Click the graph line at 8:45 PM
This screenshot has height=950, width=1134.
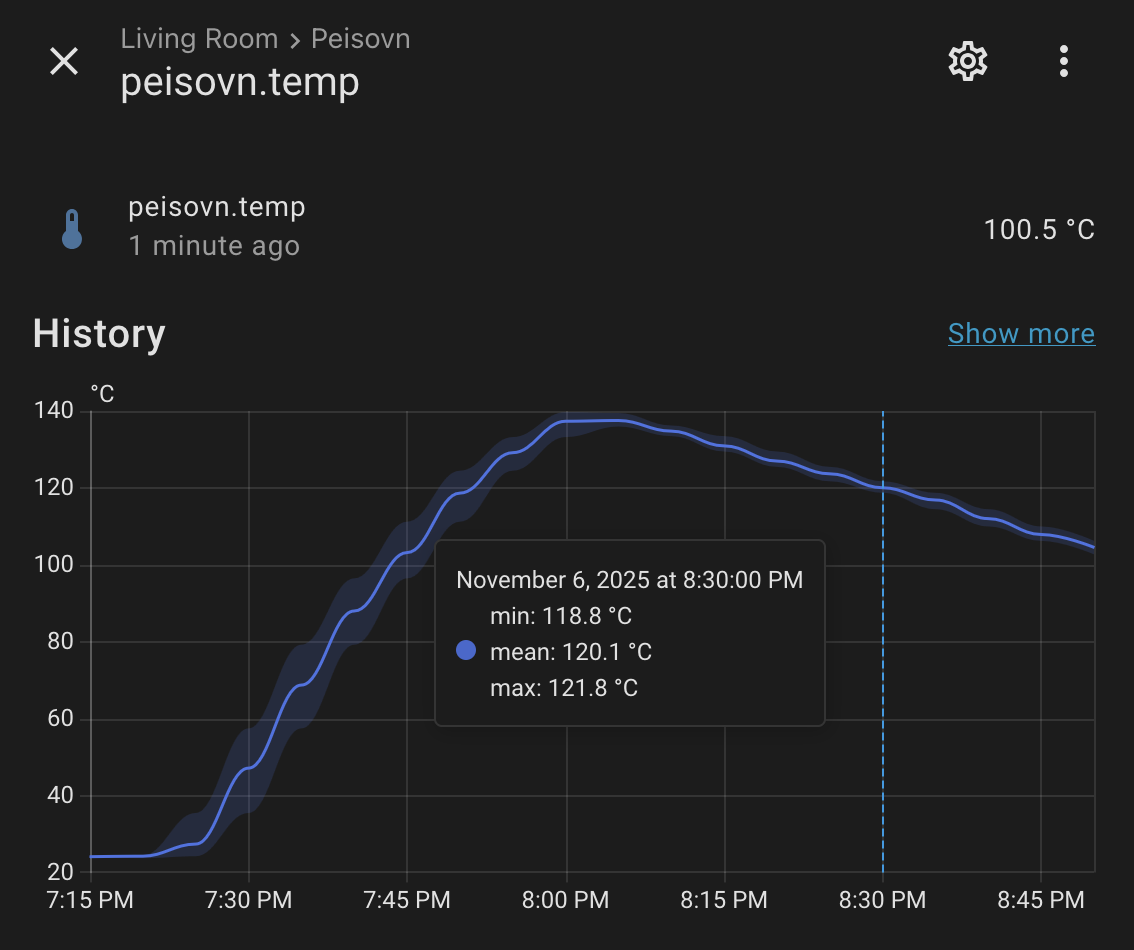tap(1040, 533)
